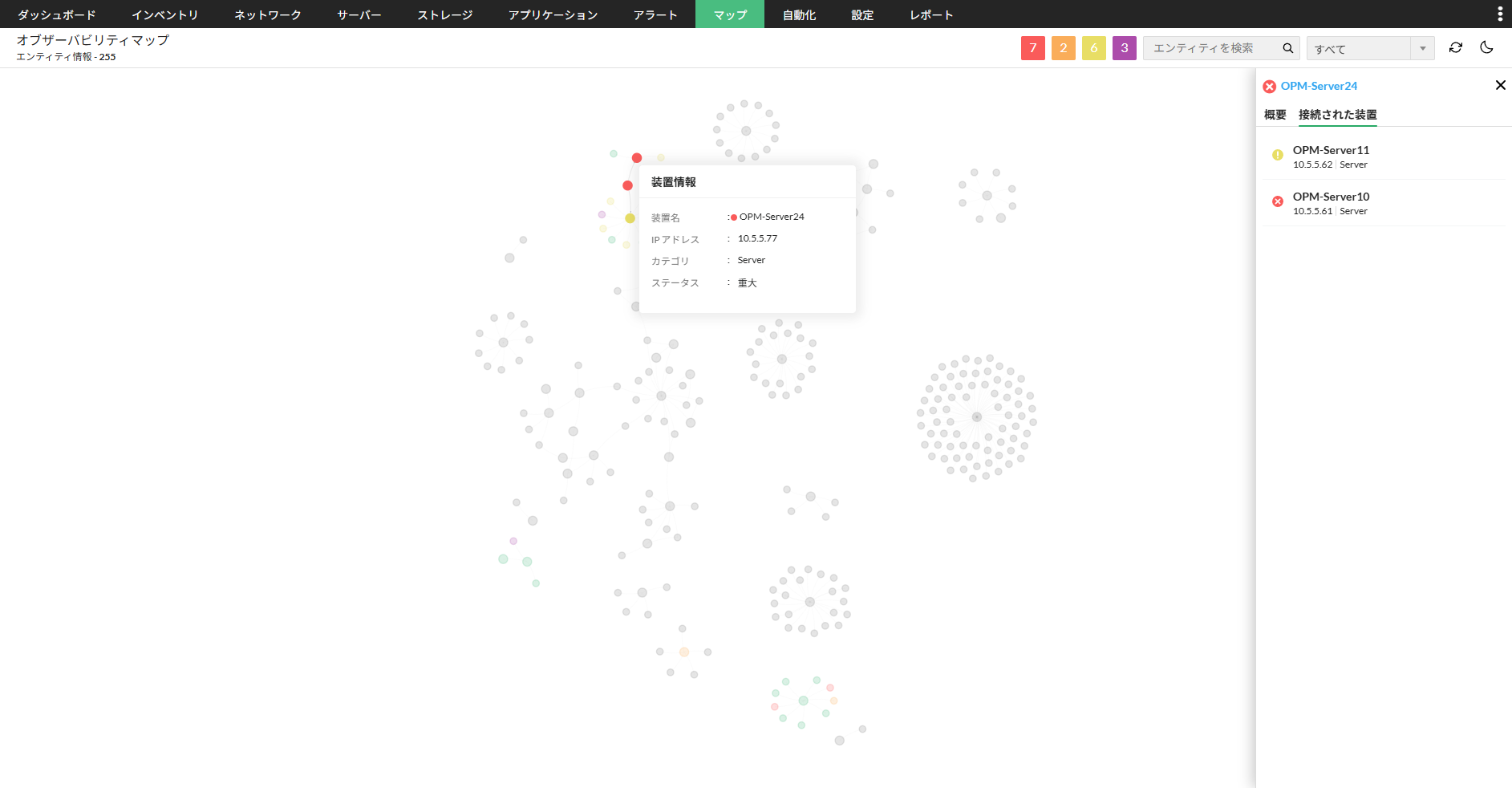Switch to the 概要 tab
This screenshot has height=788, width=1512.
1275,115
